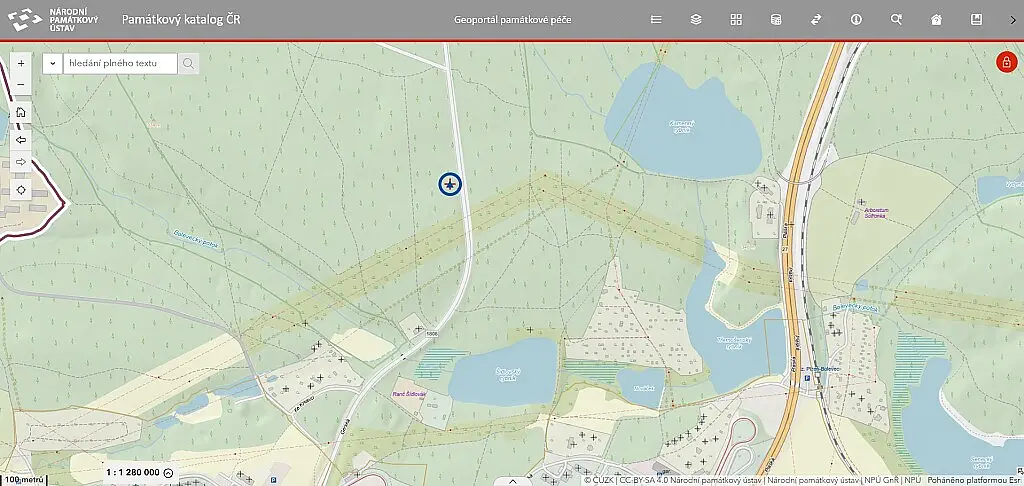Focus the 'hledání plného textu' search field

(120, 63)
